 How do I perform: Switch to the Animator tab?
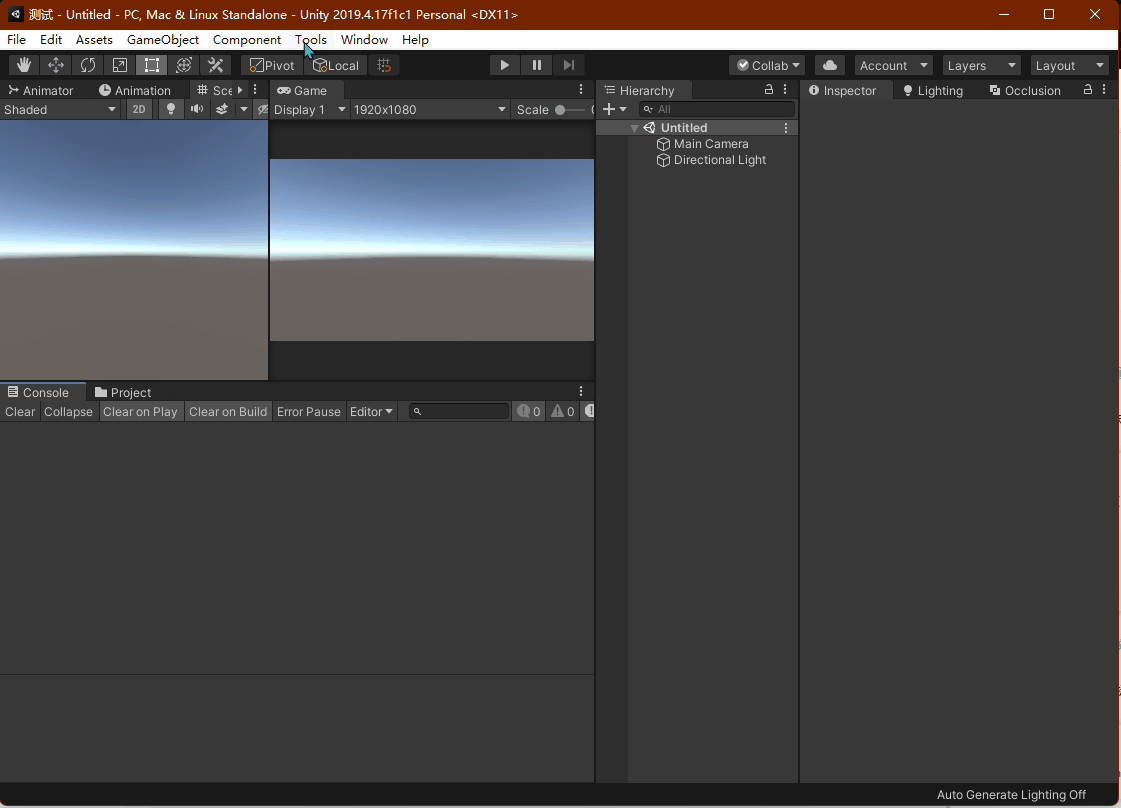tap(41, 90)
